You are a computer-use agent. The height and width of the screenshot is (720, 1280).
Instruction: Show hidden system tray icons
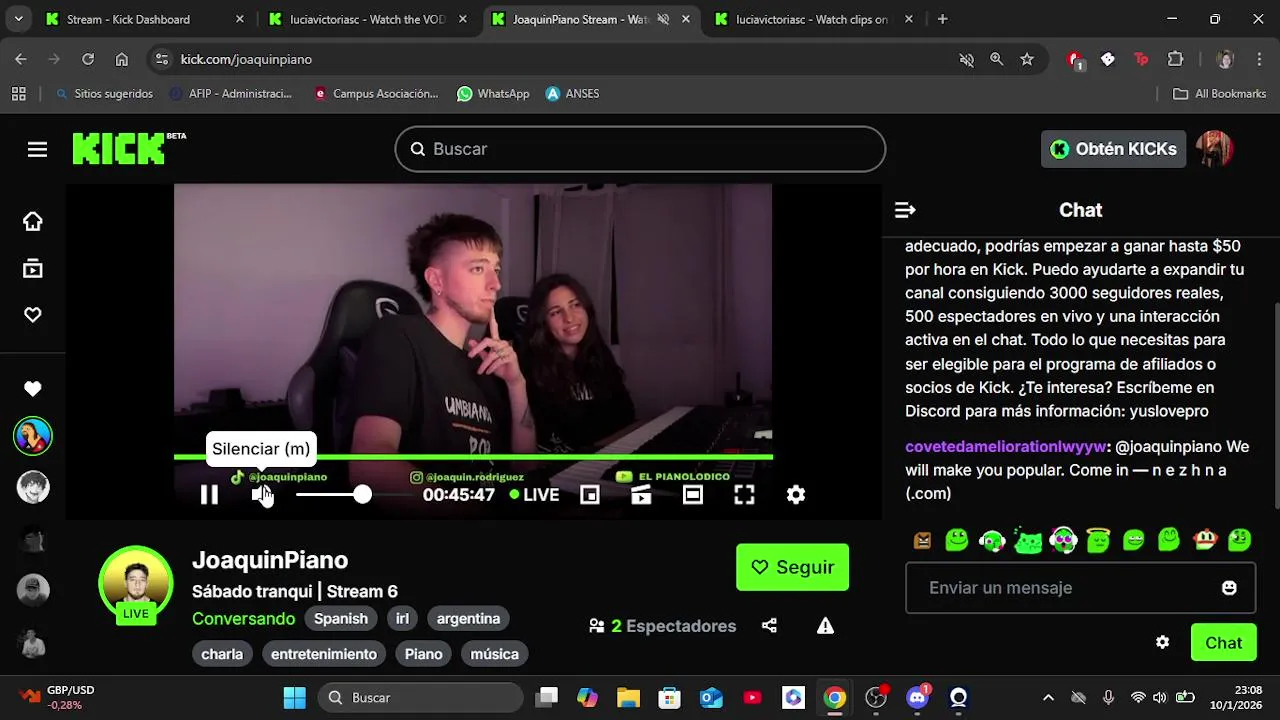[1048, 697]
